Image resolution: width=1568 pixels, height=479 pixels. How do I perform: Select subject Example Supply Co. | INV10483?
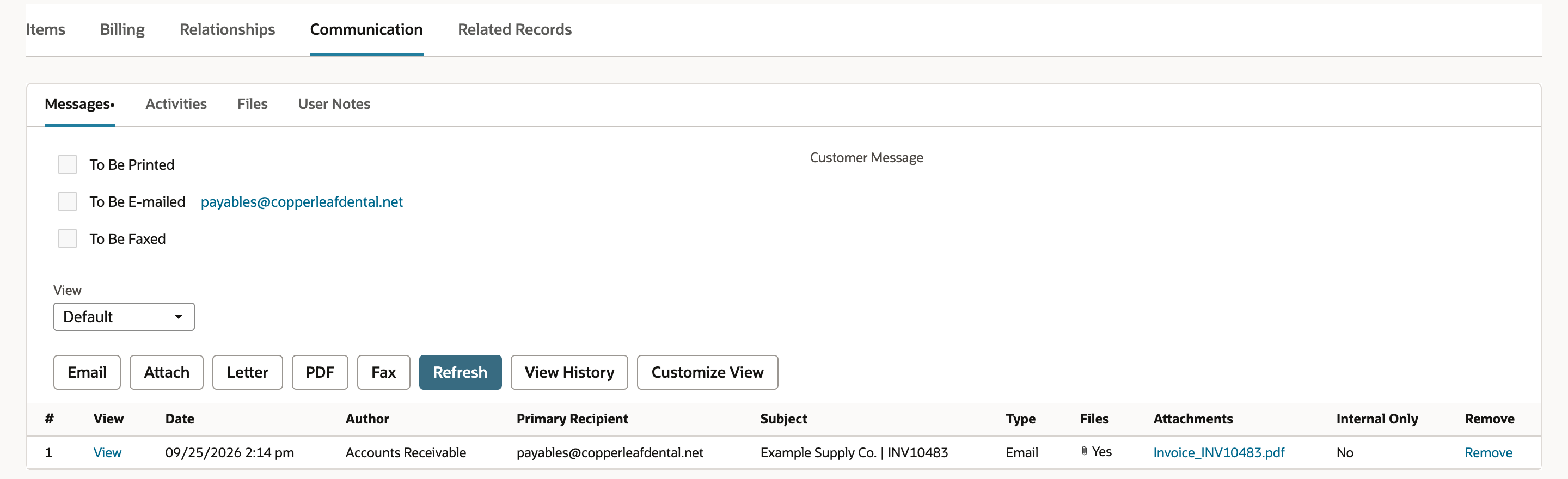pyautogui.click(x=854, y=452)
